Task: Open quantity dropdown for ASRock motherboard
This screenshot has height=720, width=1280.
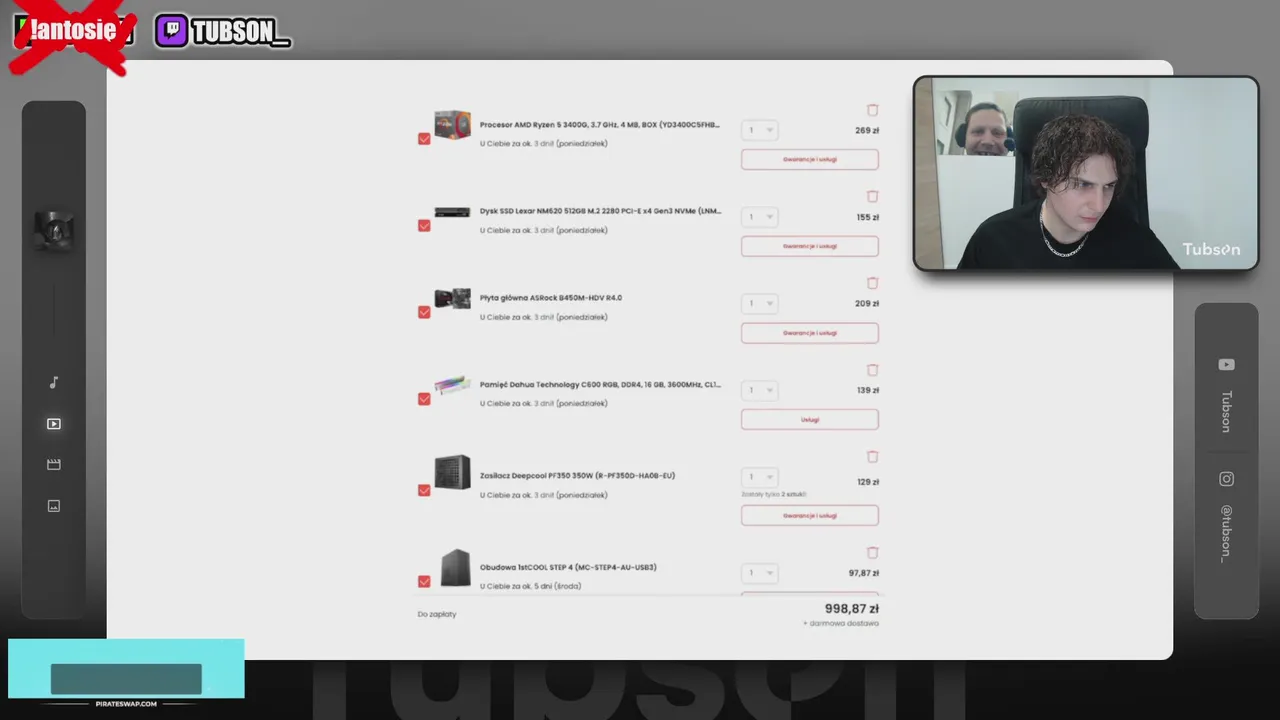Action: pos(760,303)
